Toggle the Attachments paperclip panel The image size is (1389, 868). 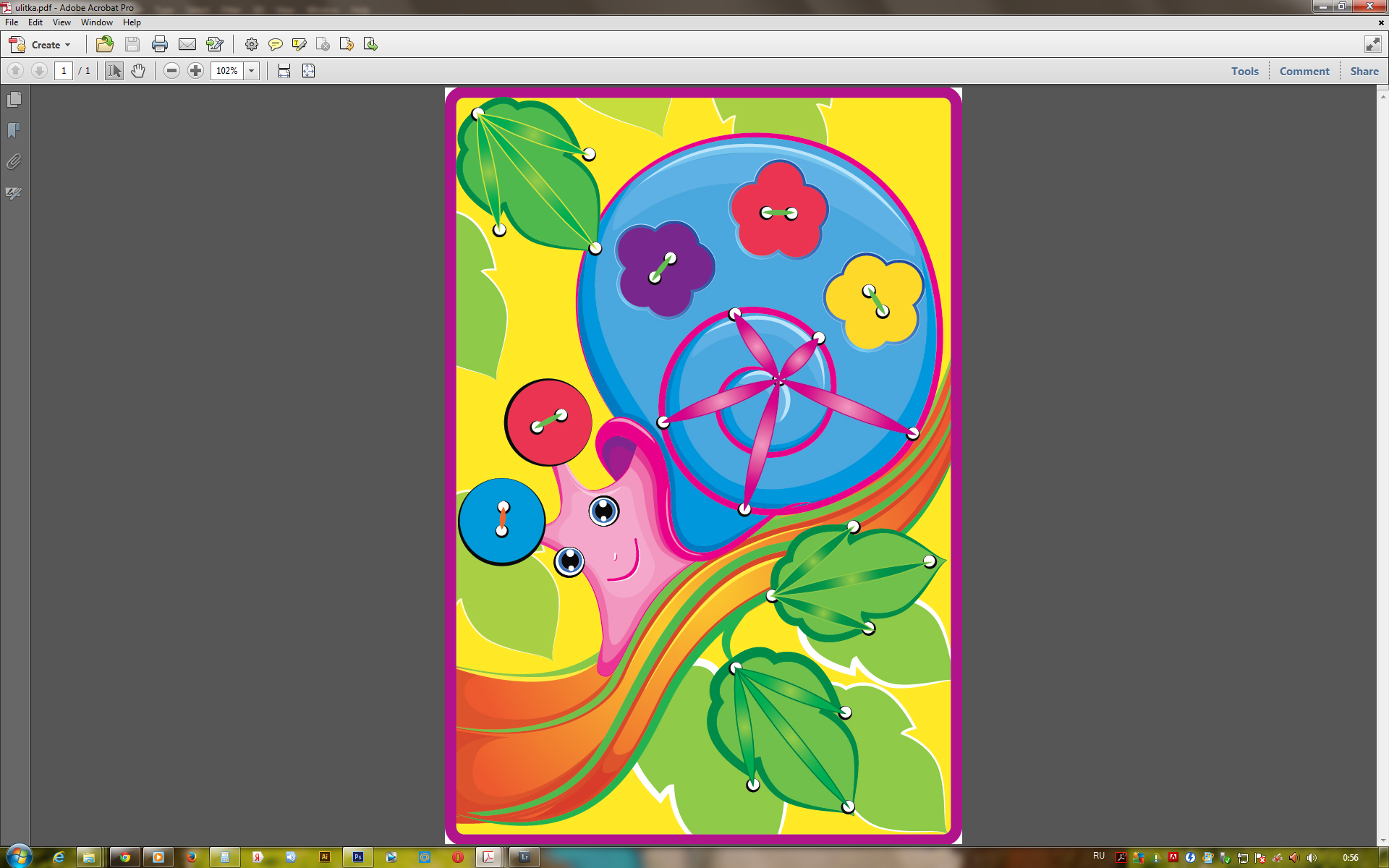[x=14, y=161]
